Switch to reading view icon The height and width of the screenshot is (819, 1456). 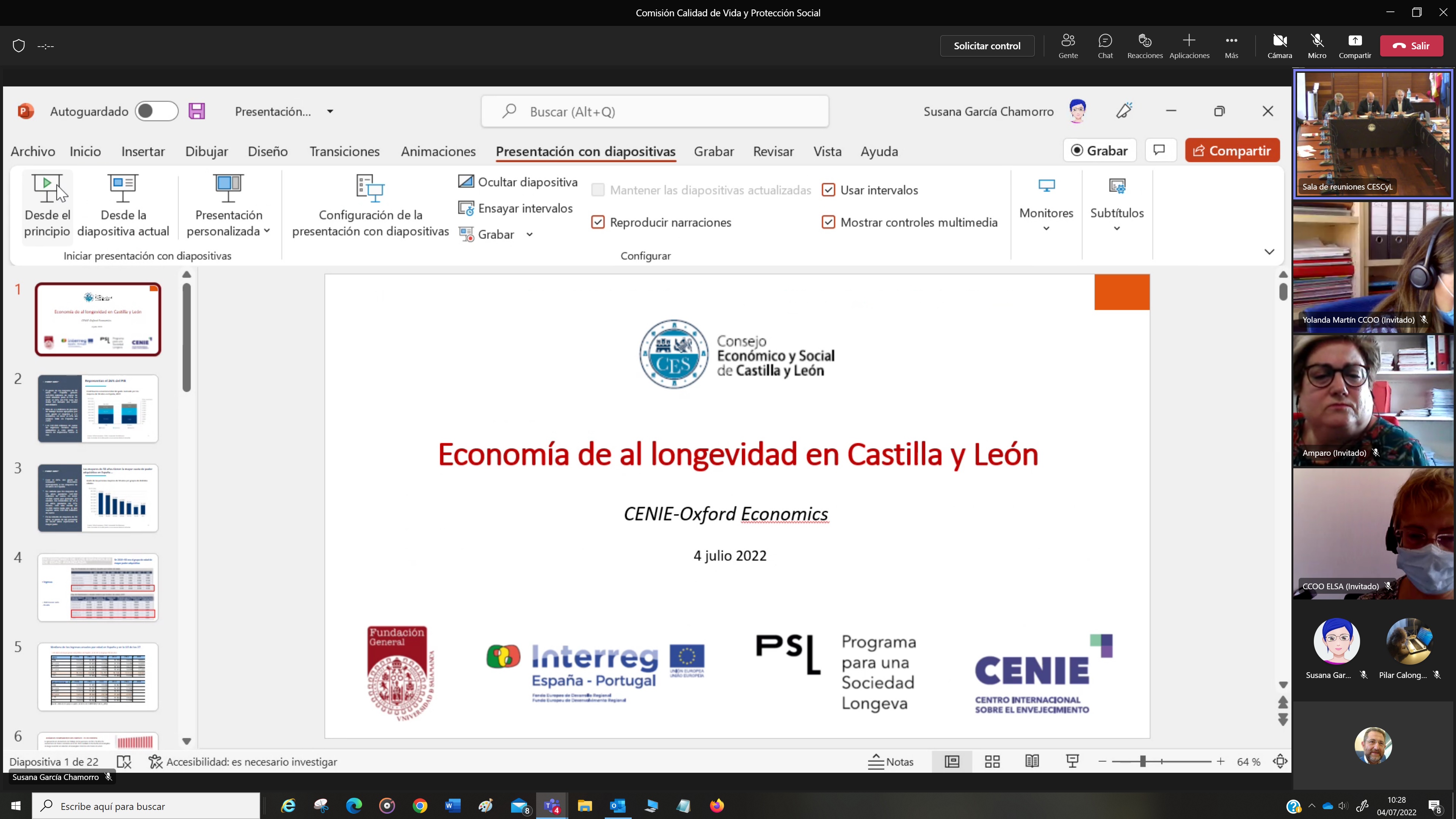click(x=1032, y=762)
